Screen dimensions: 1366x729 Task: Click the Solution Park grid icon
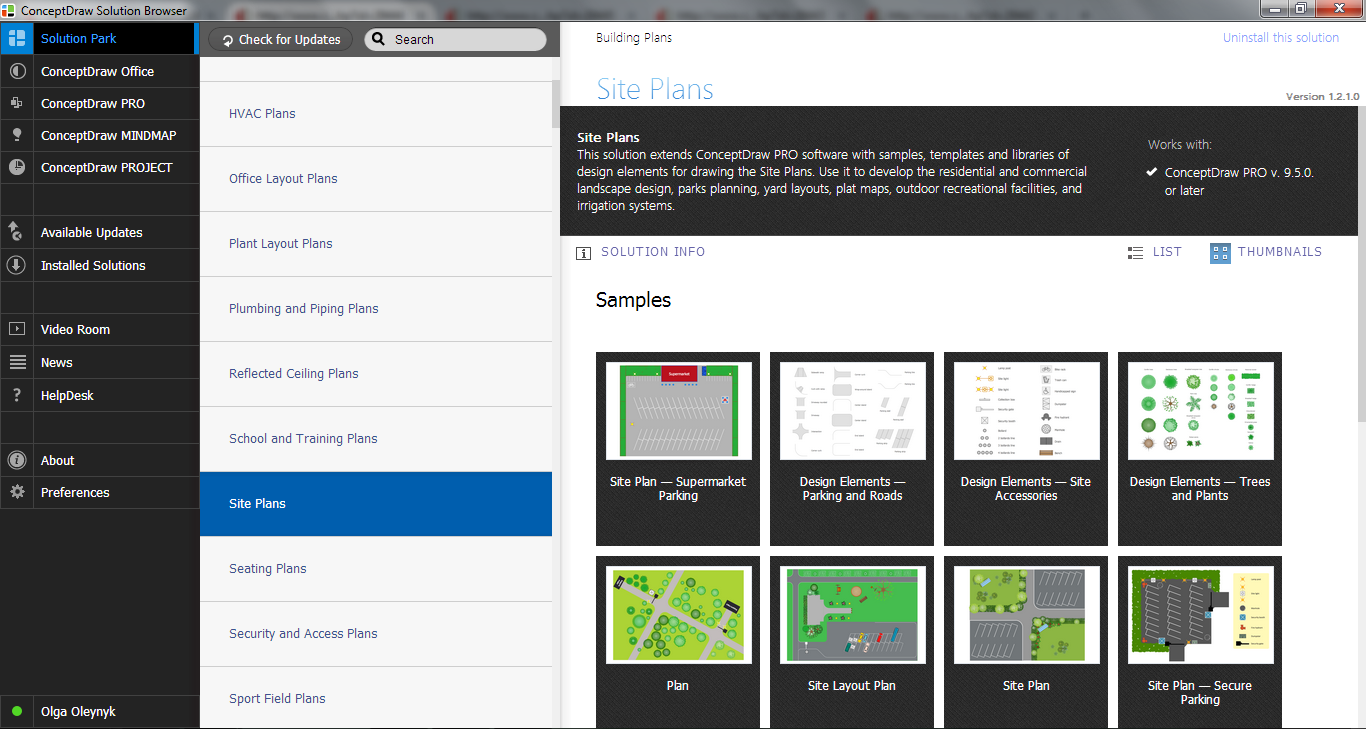click(16, 39)
